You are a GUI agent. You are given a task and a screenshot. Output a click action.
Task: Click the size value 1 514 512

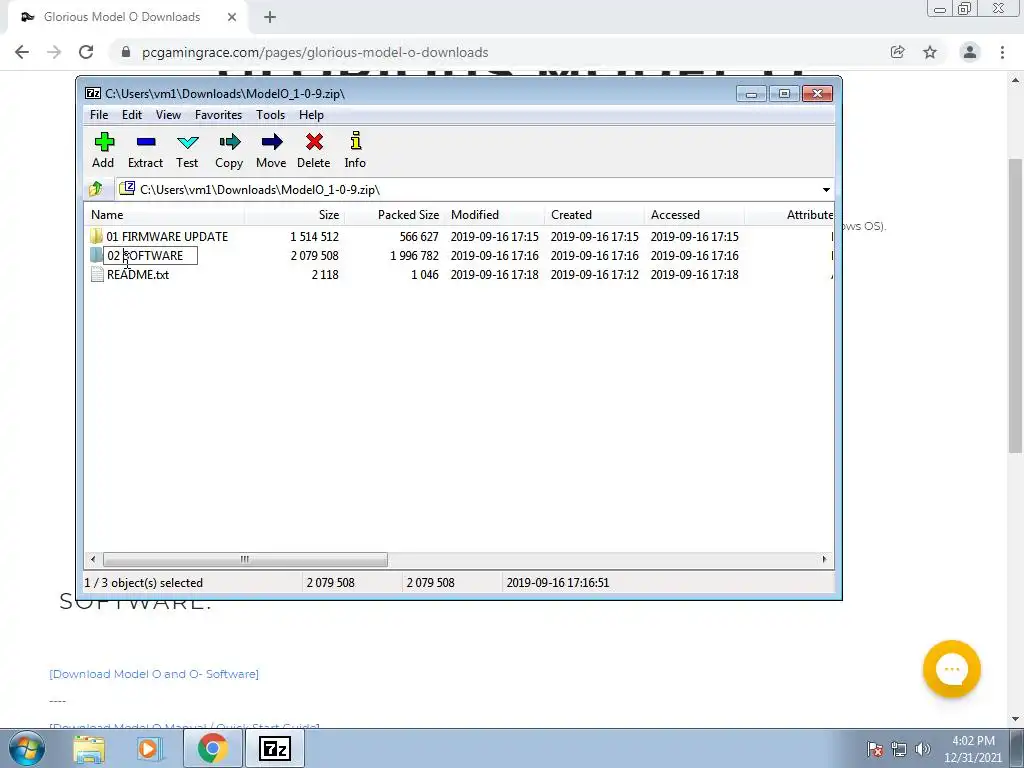click(314, 236)
